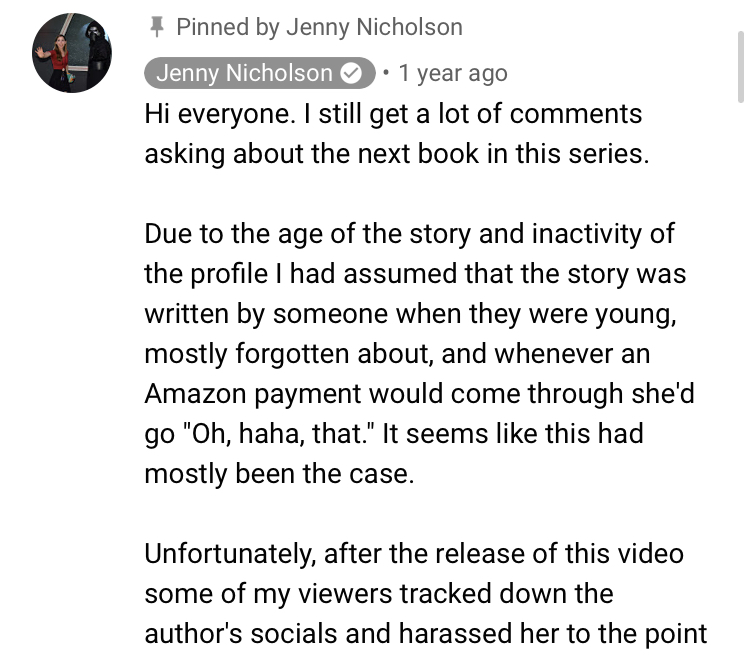Click the pushpin icon beside Pinned by
Image resolution: width=750 pixels, height=657 pixels.
click(x=156, y=27)
